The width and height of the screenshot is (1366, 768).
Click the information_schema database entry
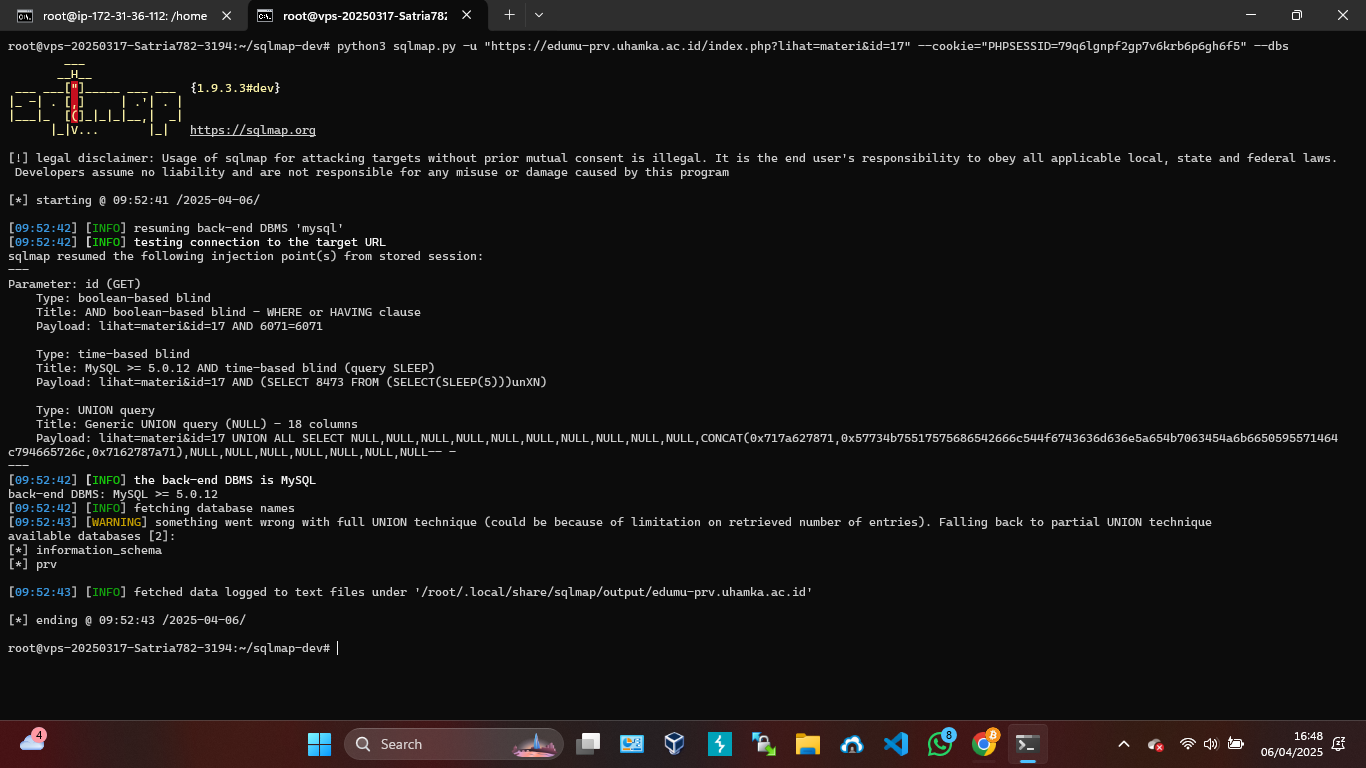pyautogui.click(x=99, y=550)
